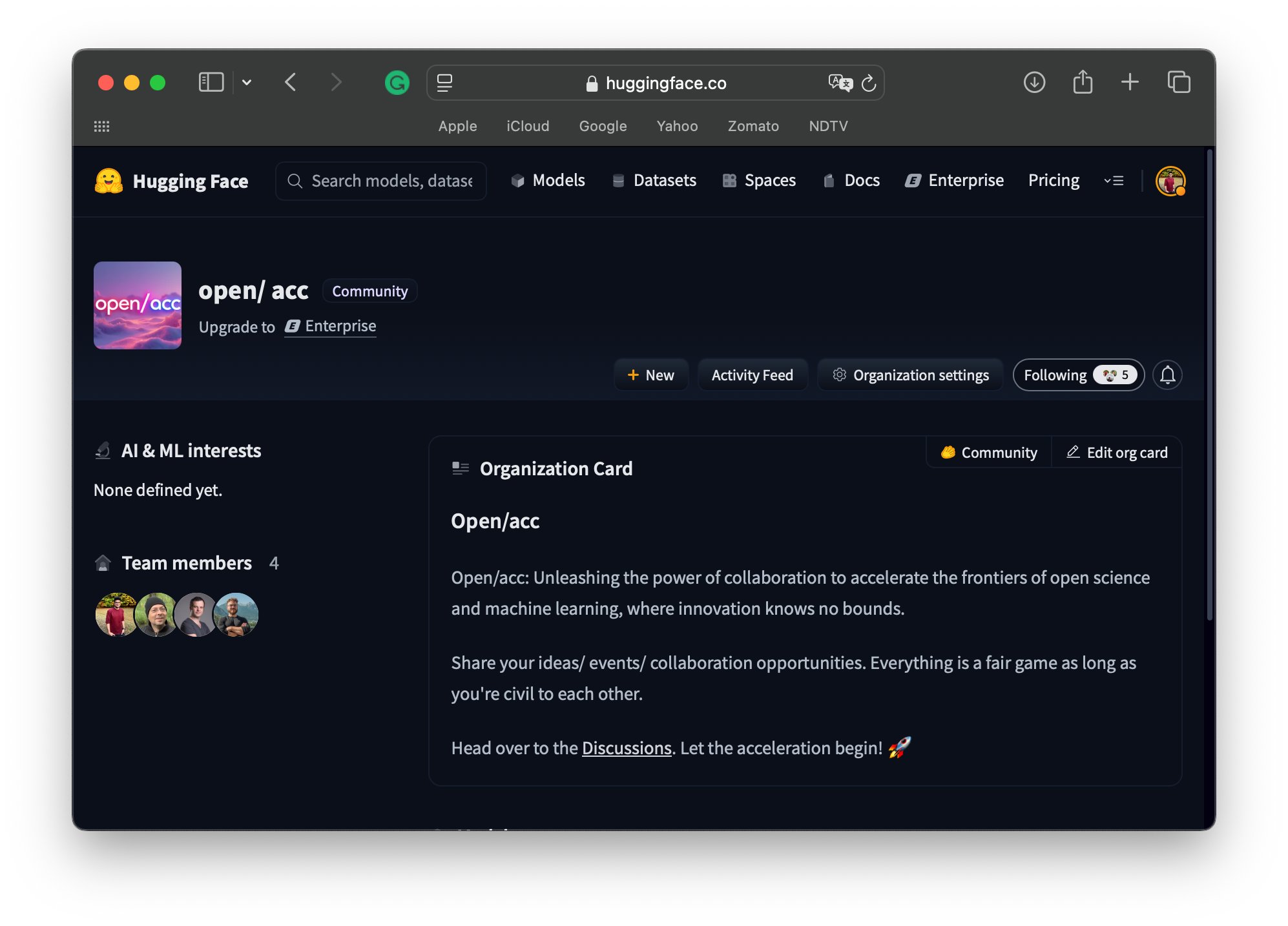Open the favorites grid icon
The height and width of the screenshot is (926, 1288).
tap(101, 127)
